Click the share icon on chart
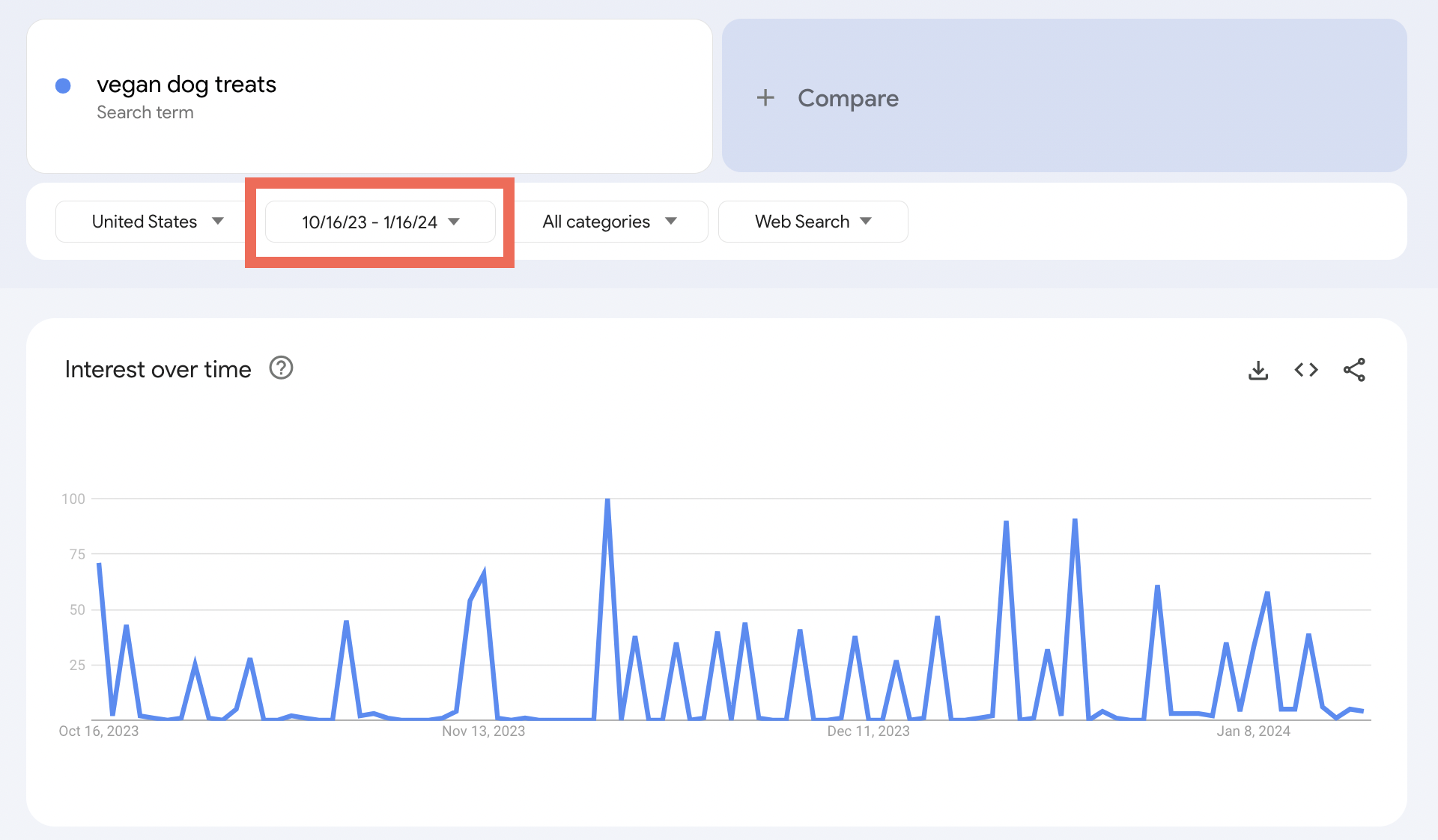This screenshot has width=1438, height=840. tap(1354, 370)
